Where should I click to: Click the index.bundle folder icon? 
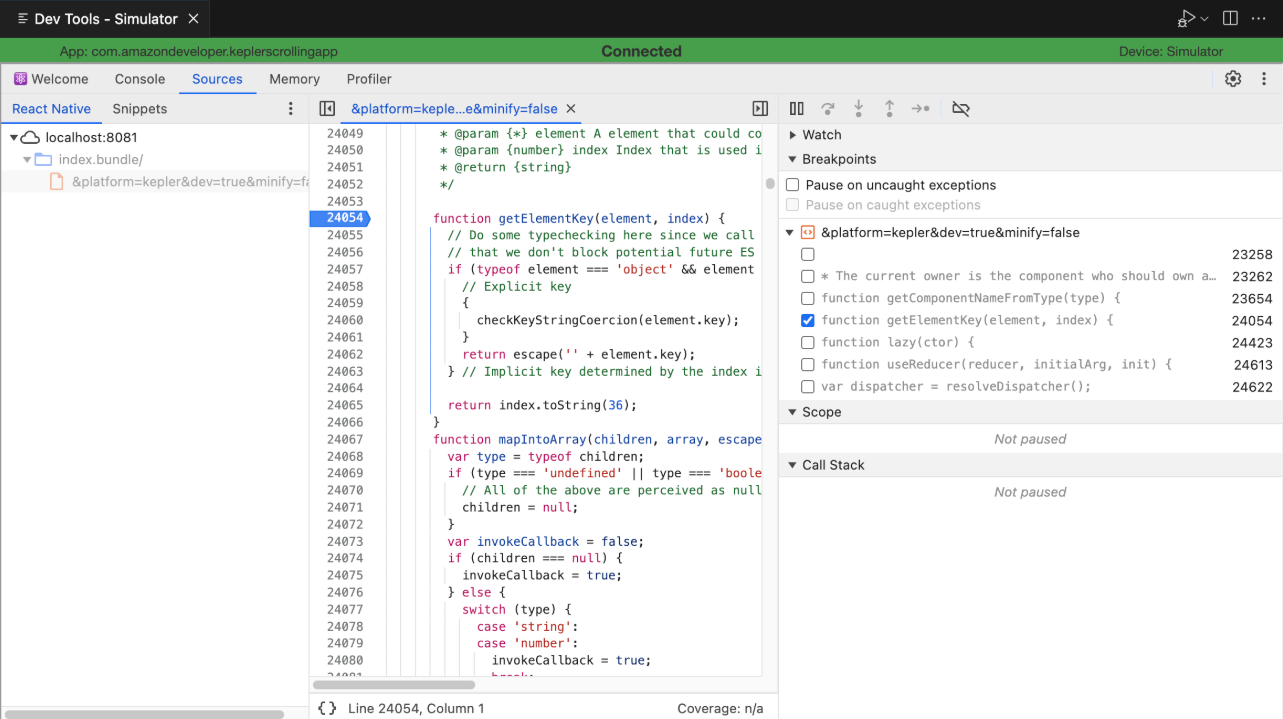[x=43, y=159]
